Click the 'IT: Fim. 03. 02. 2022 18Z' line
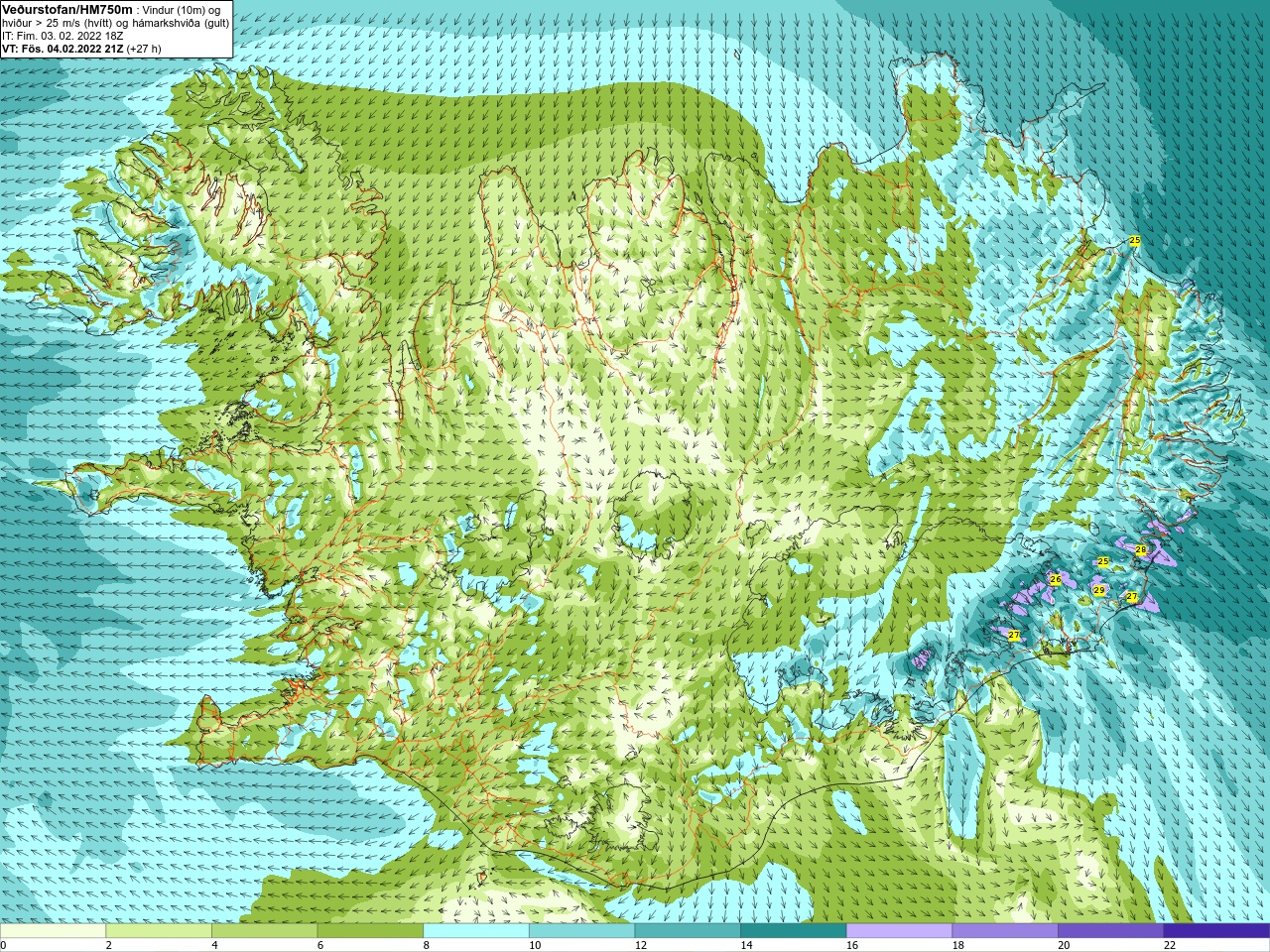Image resolution: width=1270 pixels, height=952 pixels. click(63, 36)
